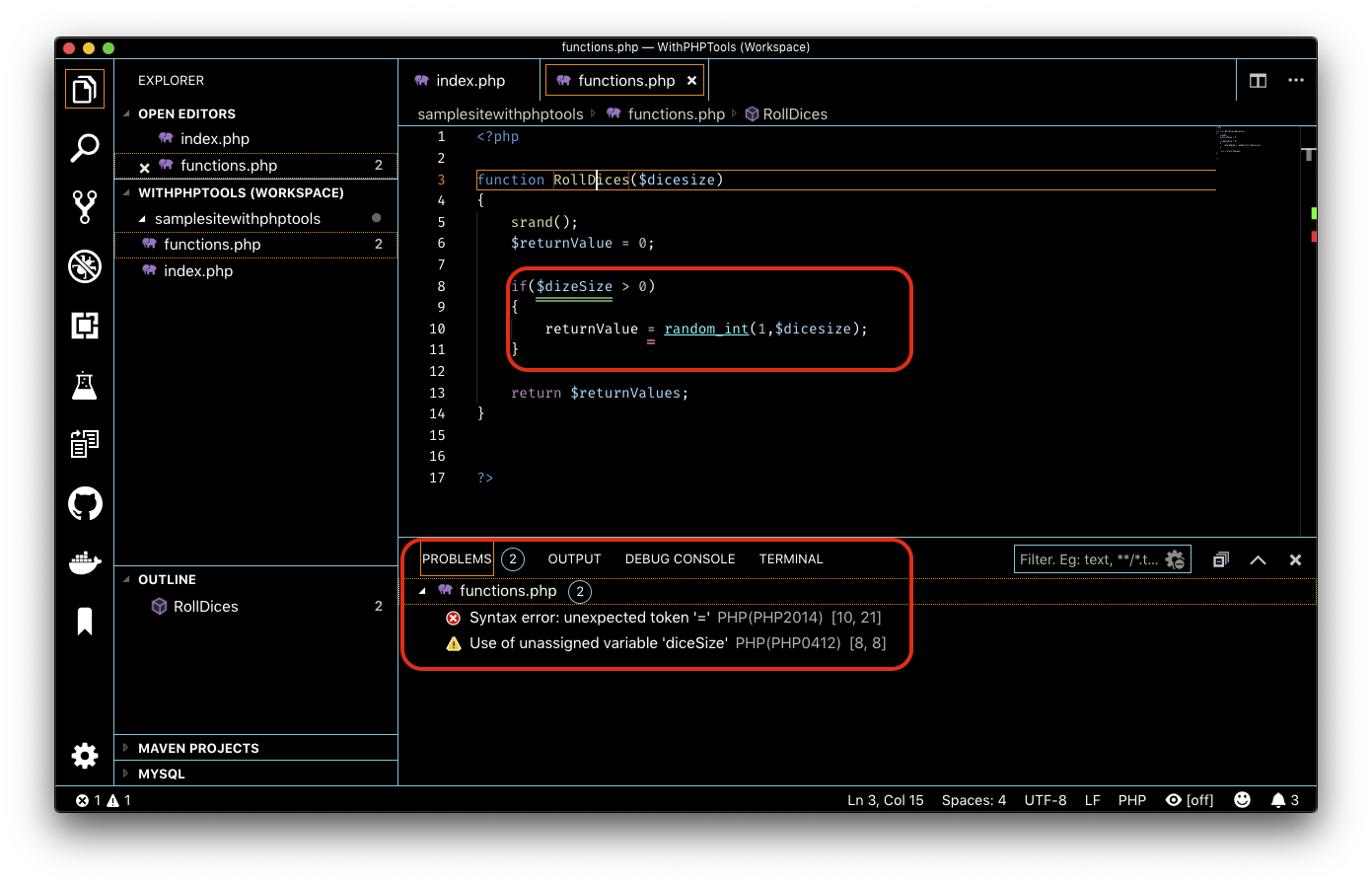1372x885 pixels.
Task: Open notifications bell in status bar
Action: pos(1285,800)
